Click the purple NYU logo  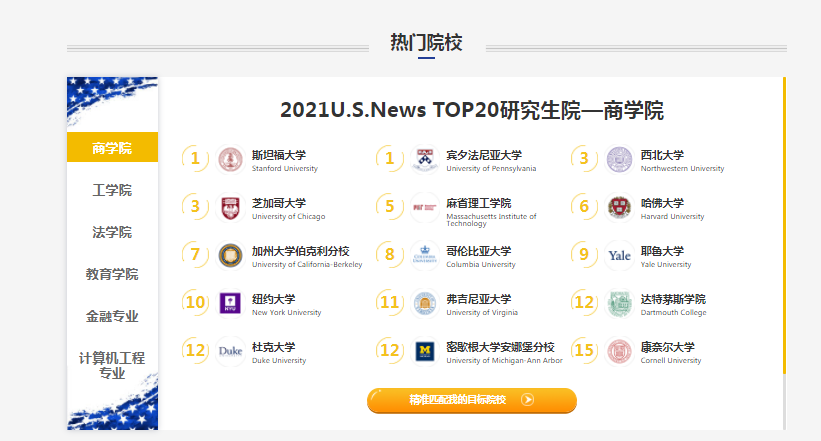pos(230,303)
